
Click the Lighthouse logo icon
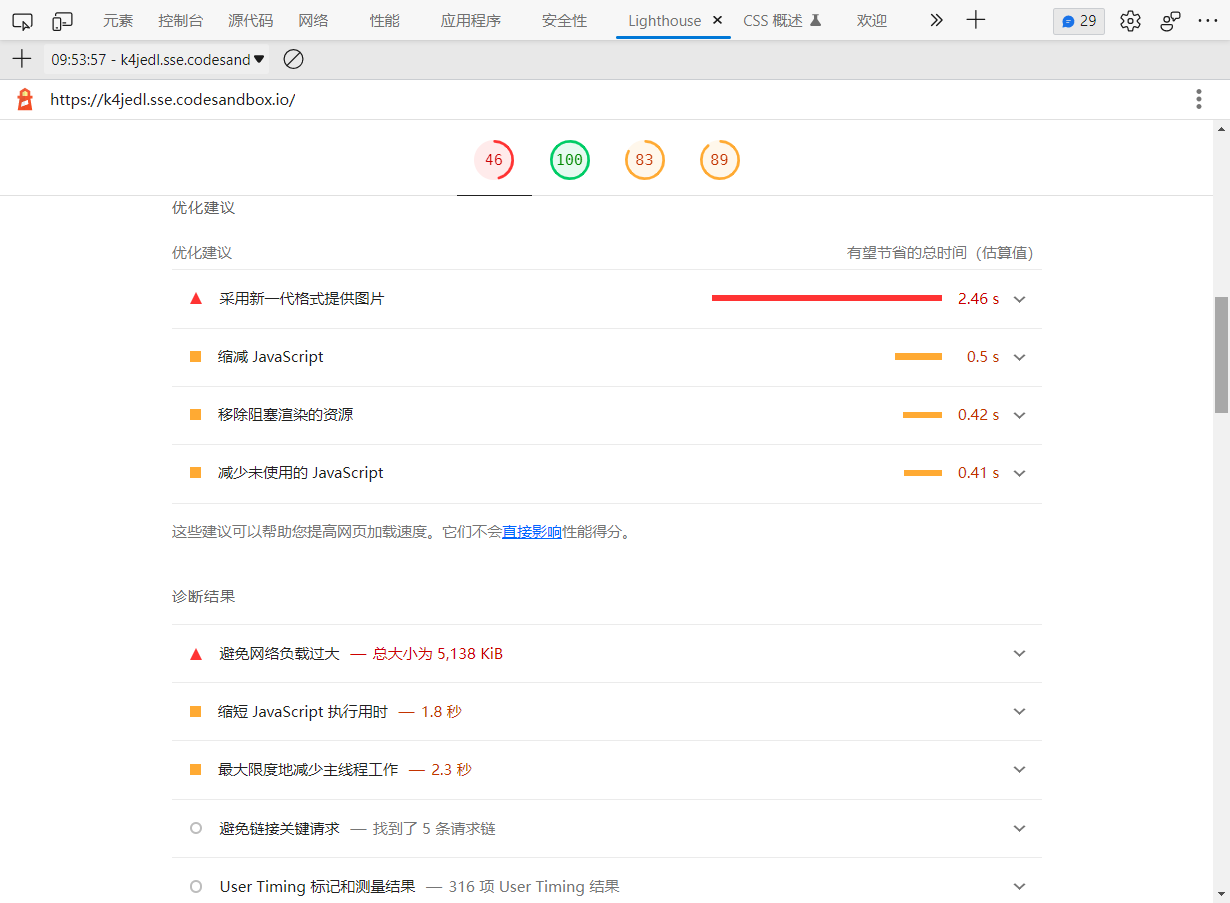click(x=25, y=99)
